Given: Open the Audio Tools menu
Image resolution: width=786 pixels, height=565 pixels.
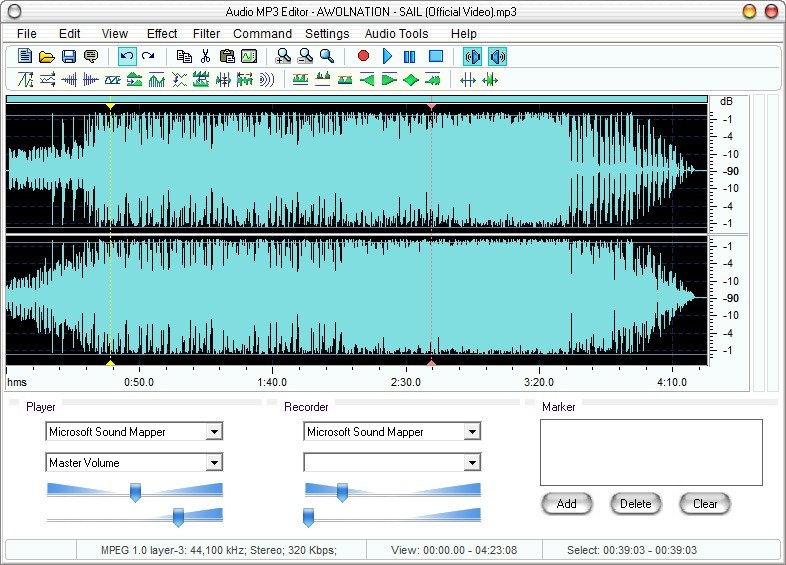Looking at the screenshot, I should (397, 34).
